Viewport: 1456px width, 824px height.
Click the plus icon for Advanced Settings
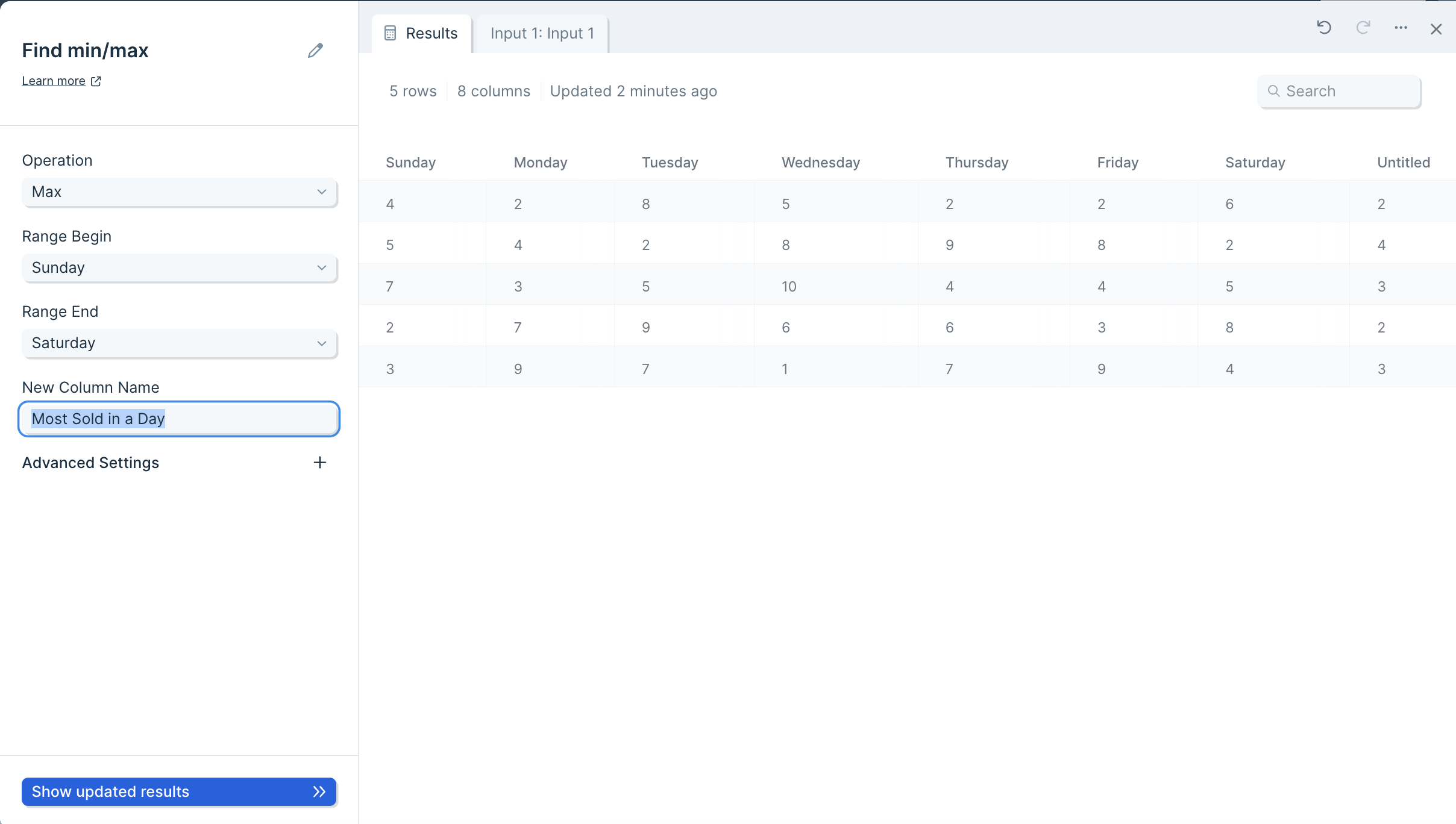click(320, 462)
